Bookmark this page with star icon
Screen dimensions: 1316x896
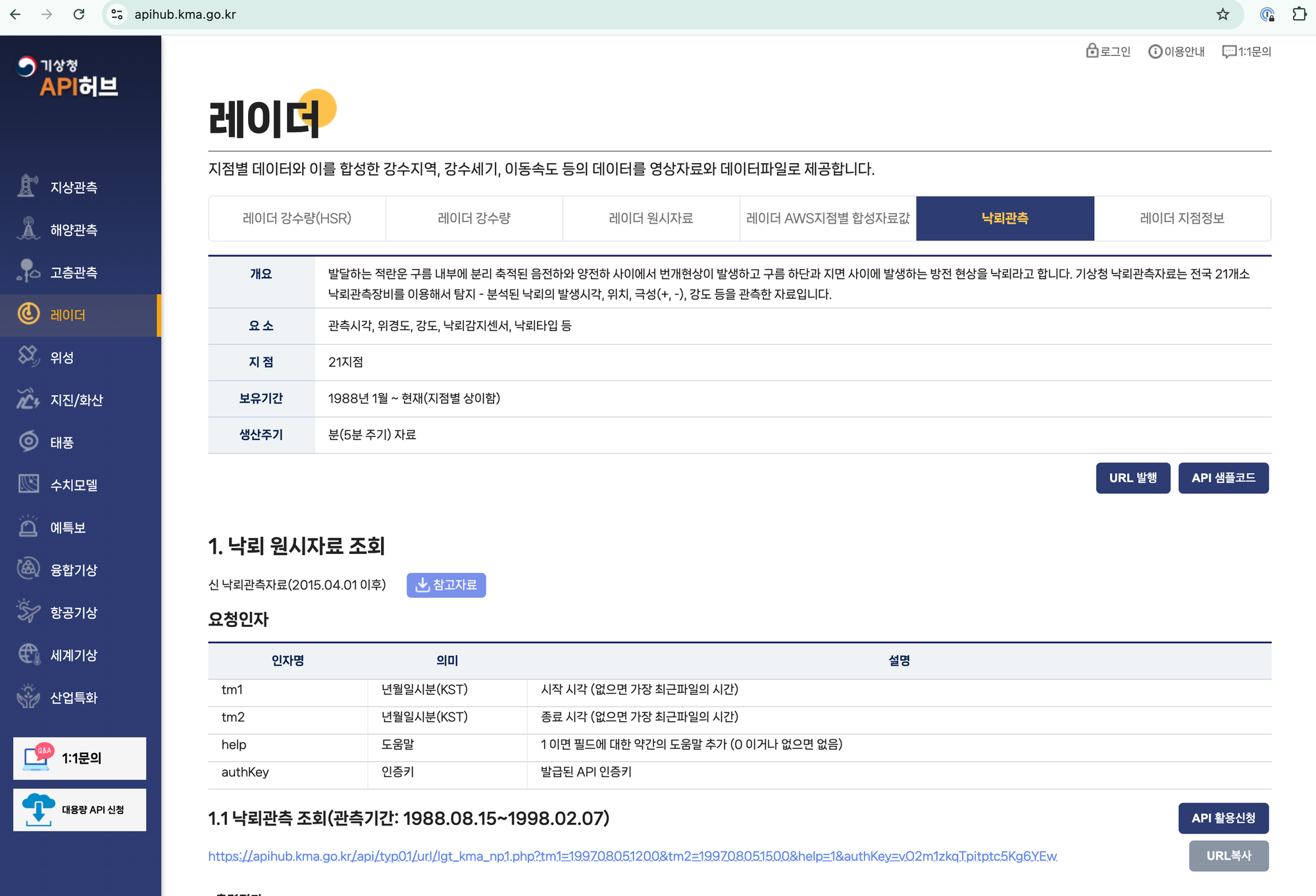point(1223,14)
